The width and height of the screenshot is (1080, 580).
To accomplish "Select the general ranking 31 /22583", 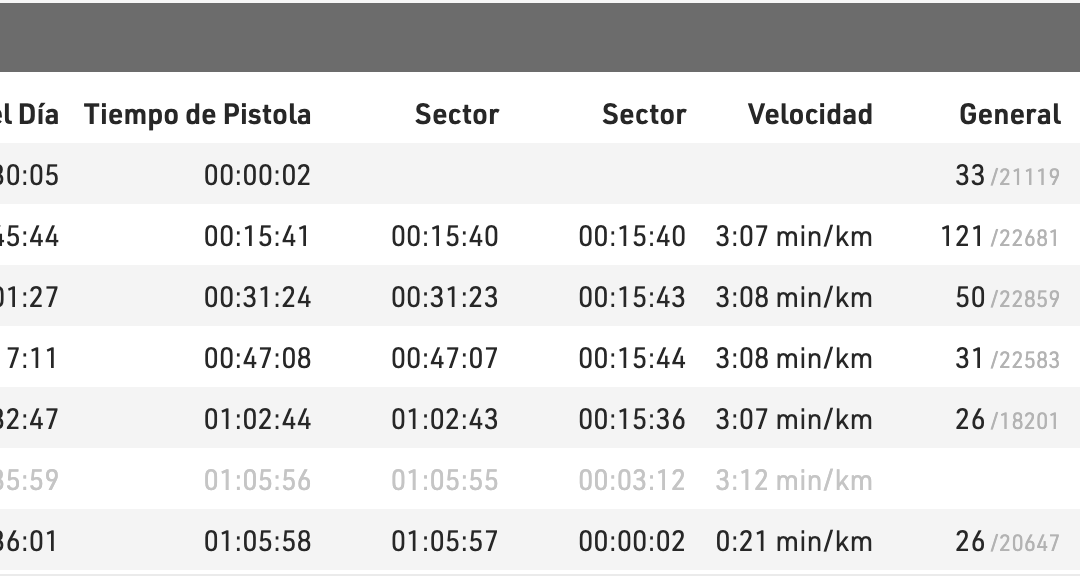I will point(1006,359).
